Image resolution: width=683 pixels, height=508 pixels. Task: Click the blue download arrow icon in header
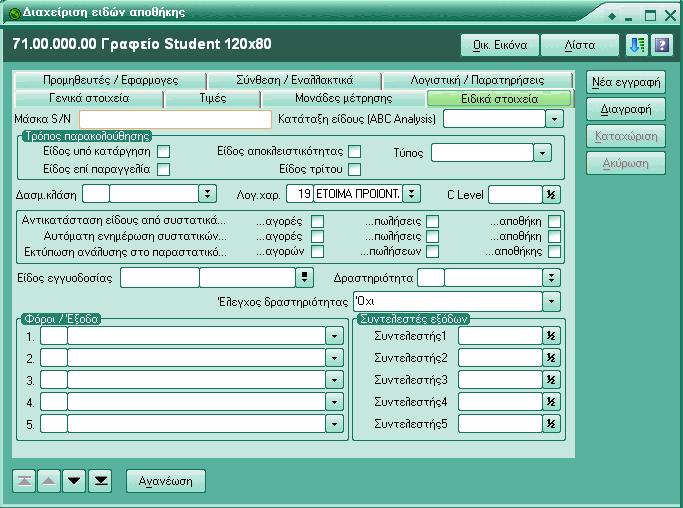tap(636, 45)
